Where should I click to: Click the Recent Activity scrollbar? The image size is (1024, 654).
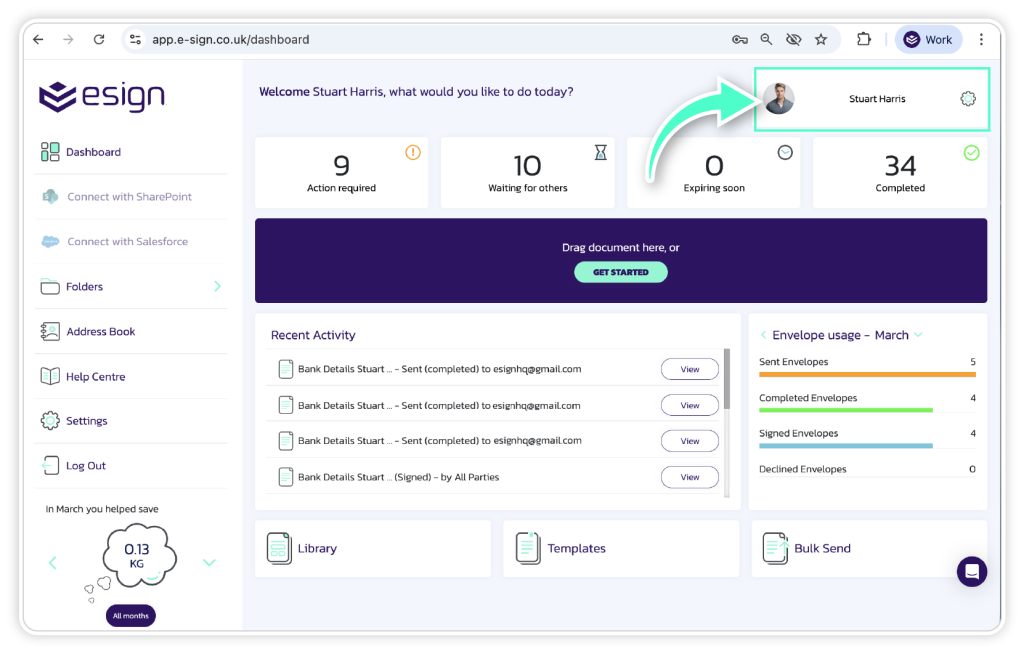click(726, 375)
